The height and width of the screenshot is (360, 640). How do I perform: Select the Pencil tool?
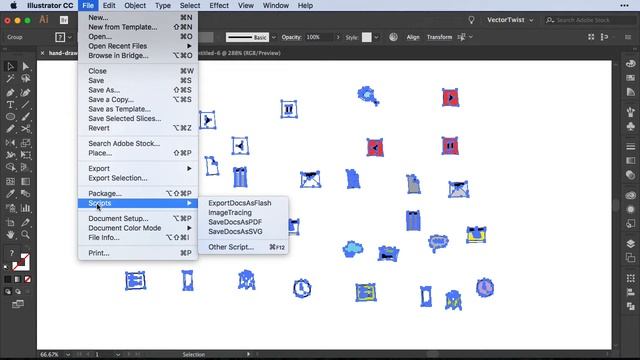click(x=10, y=129)
